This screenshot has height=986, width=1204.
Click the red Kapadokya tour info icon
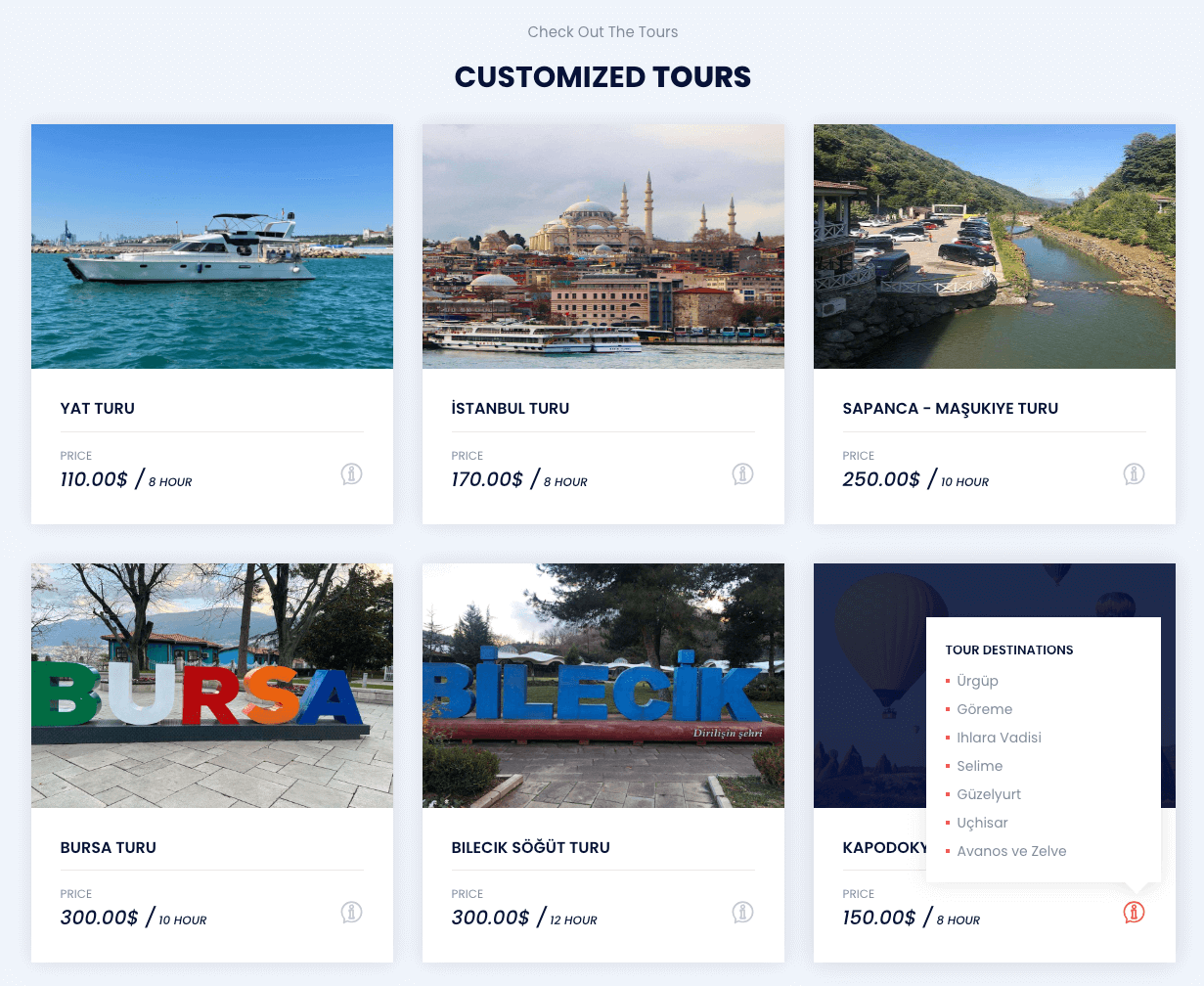click(x=1134, y=913)
